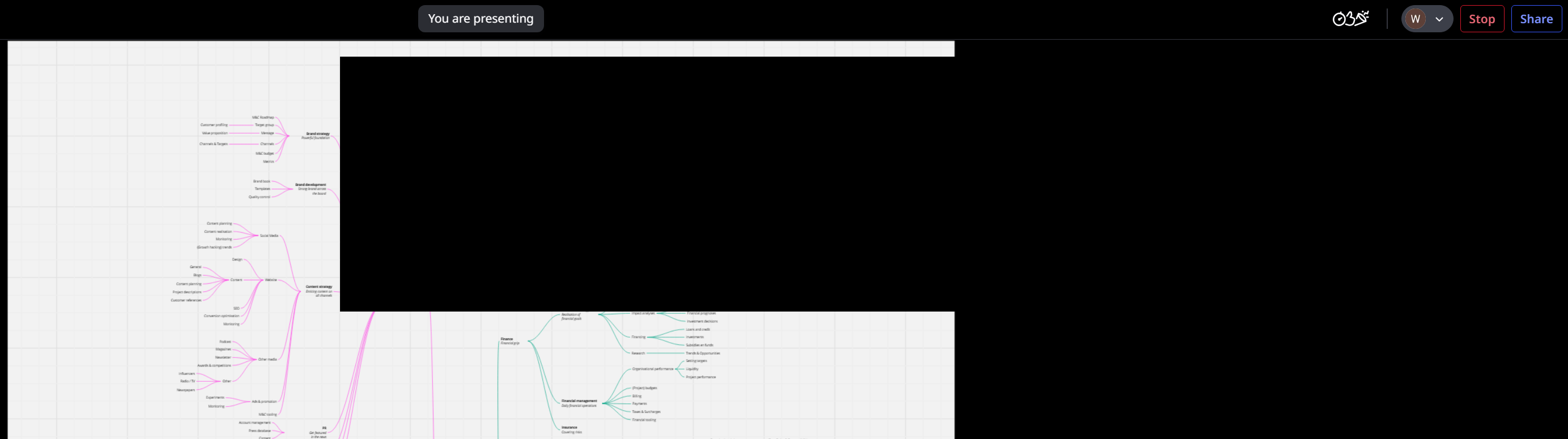Select the 'Organisational performance' node
The image size is (1568, 439).
[x=652, y=369]
